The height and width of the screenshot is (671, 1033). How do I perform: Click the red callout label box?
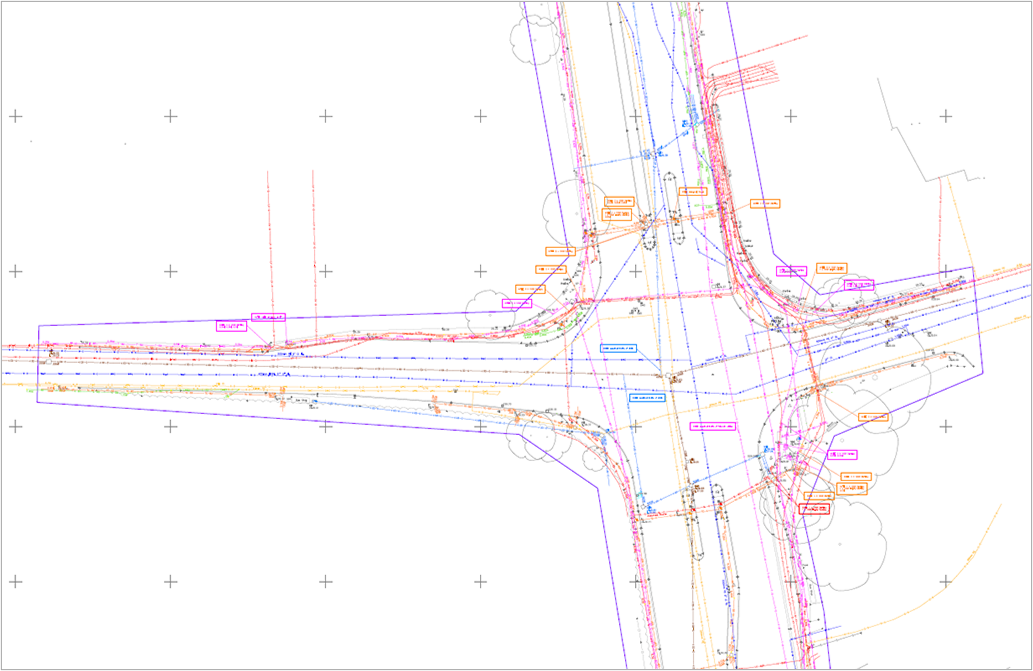[x=815, y=509]
